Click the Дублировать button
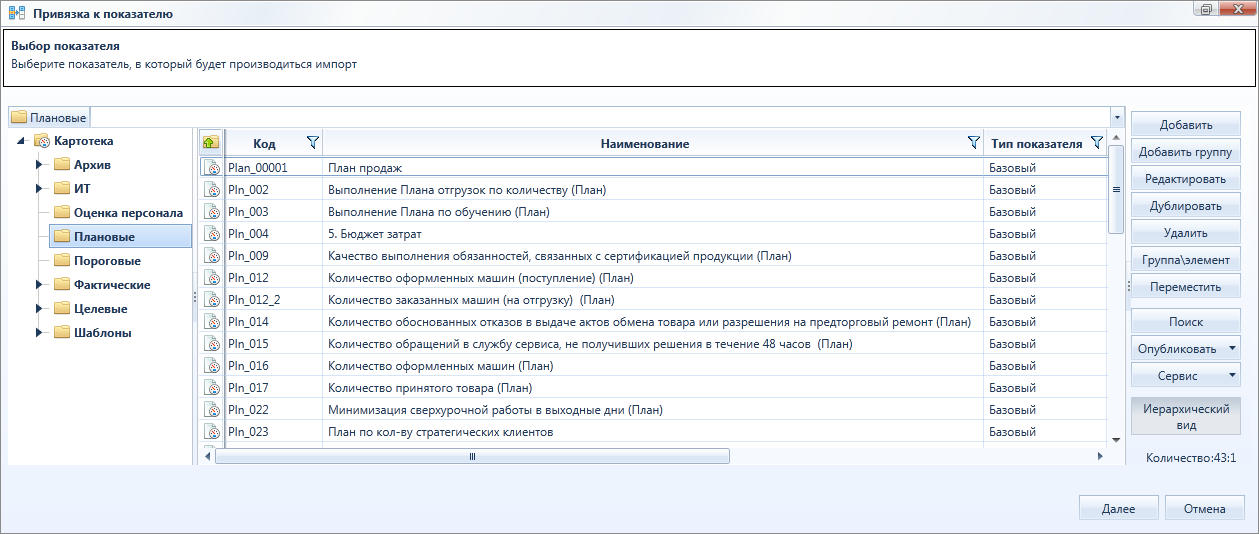 1186,206
